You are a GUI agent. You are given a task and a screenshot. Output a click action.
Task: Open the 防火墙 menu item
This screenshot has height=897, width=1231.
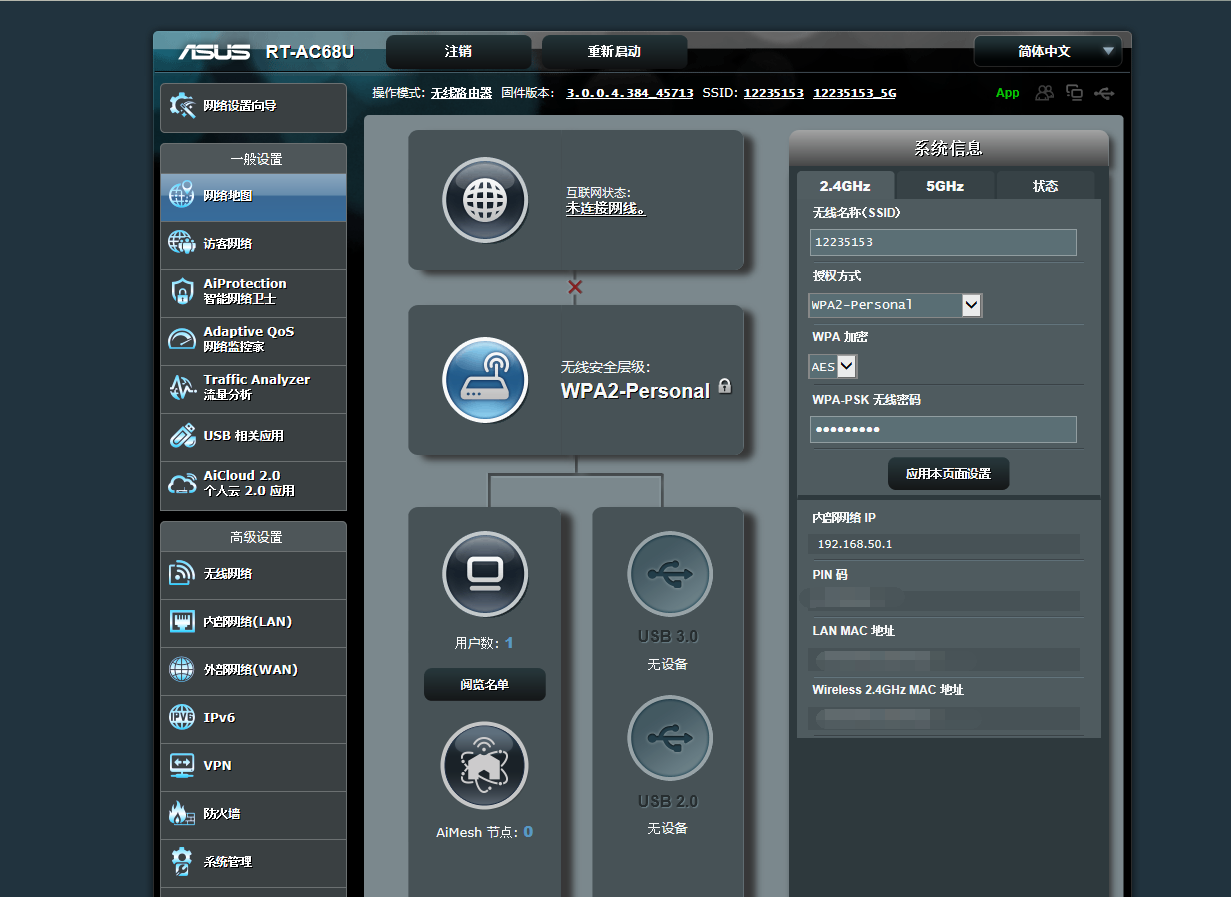click(253, 813)
